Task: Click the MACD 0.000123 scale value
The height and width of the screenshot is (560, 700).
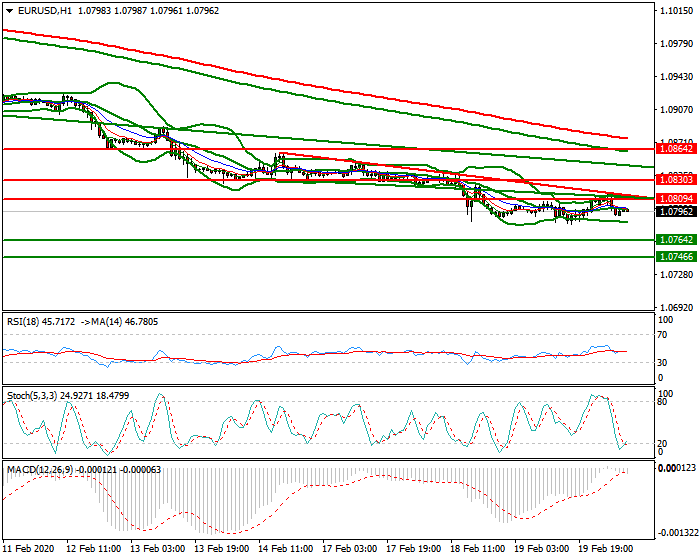Action: point(677,468)
